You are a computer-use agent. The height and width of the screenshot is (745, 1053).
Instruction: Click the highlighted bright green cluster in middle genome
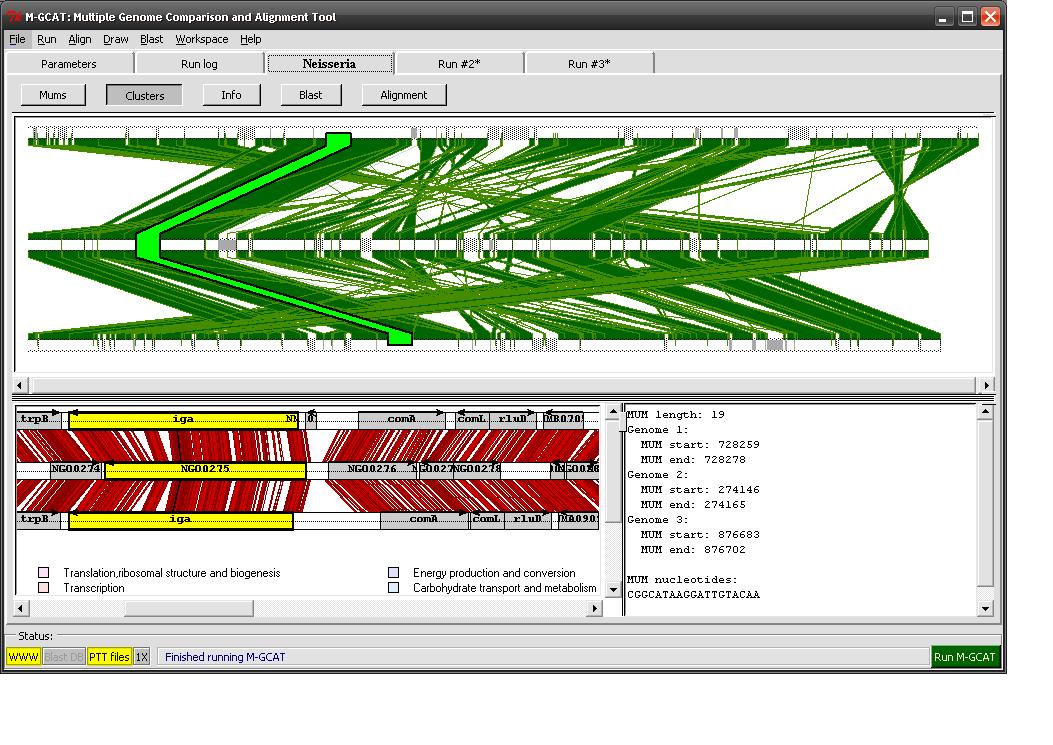click(x=148, y=243)
